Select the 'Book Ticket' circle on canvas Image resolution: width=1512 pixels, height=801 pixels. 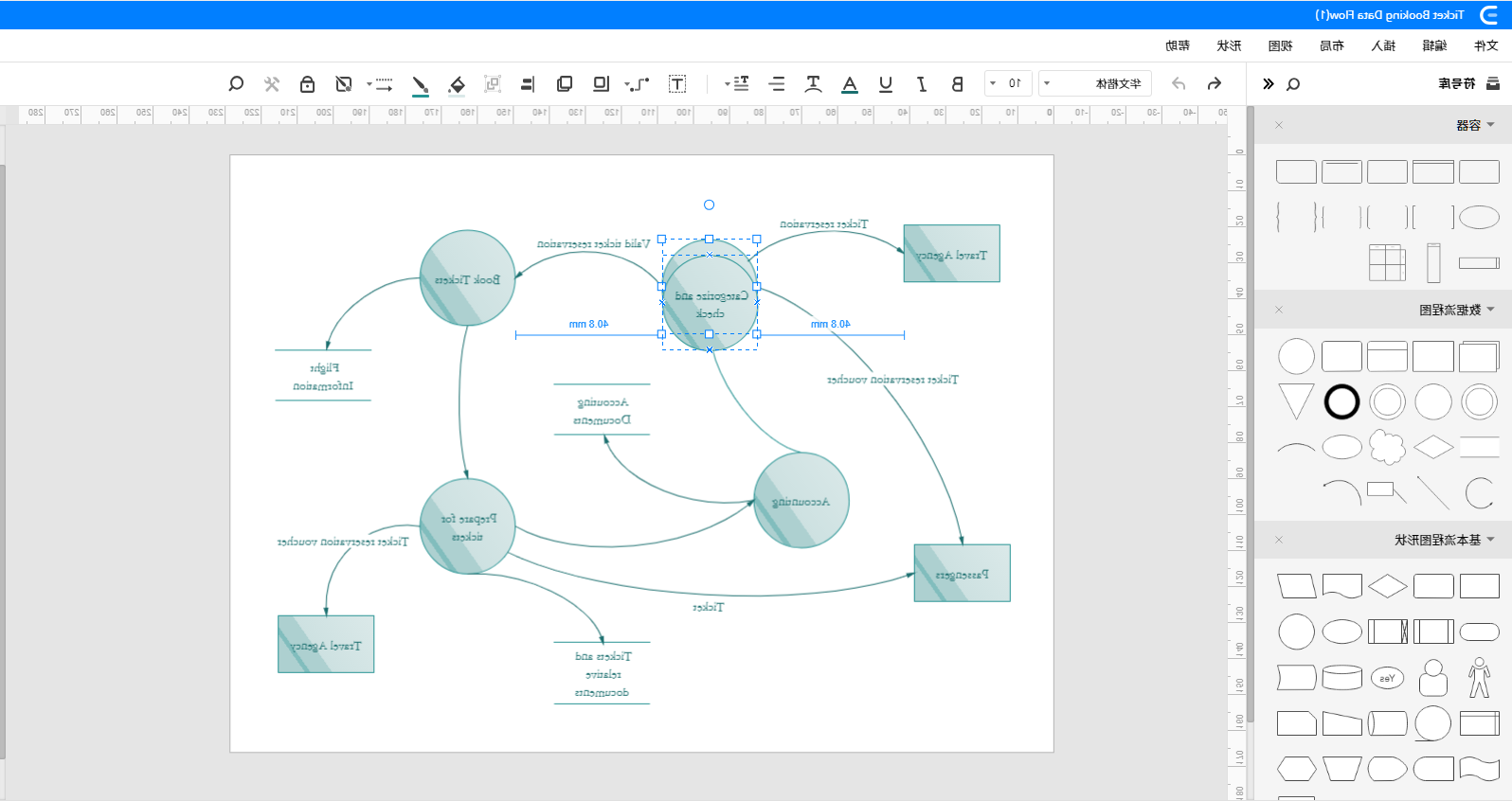pyautogui.click(x=467, y=278)
